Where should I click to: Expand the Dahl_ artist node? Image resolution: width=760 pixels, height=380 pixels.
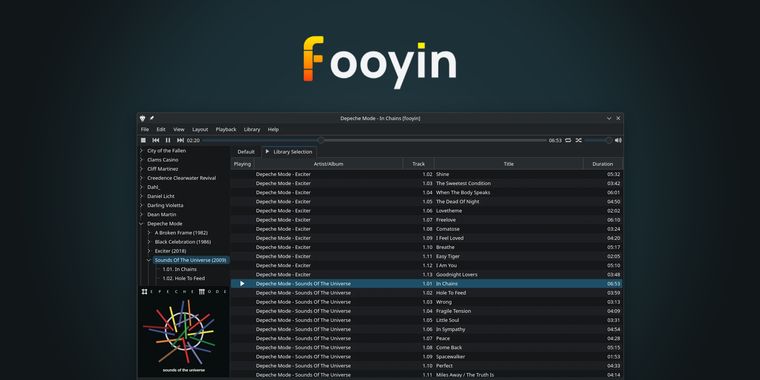[142, 187]
